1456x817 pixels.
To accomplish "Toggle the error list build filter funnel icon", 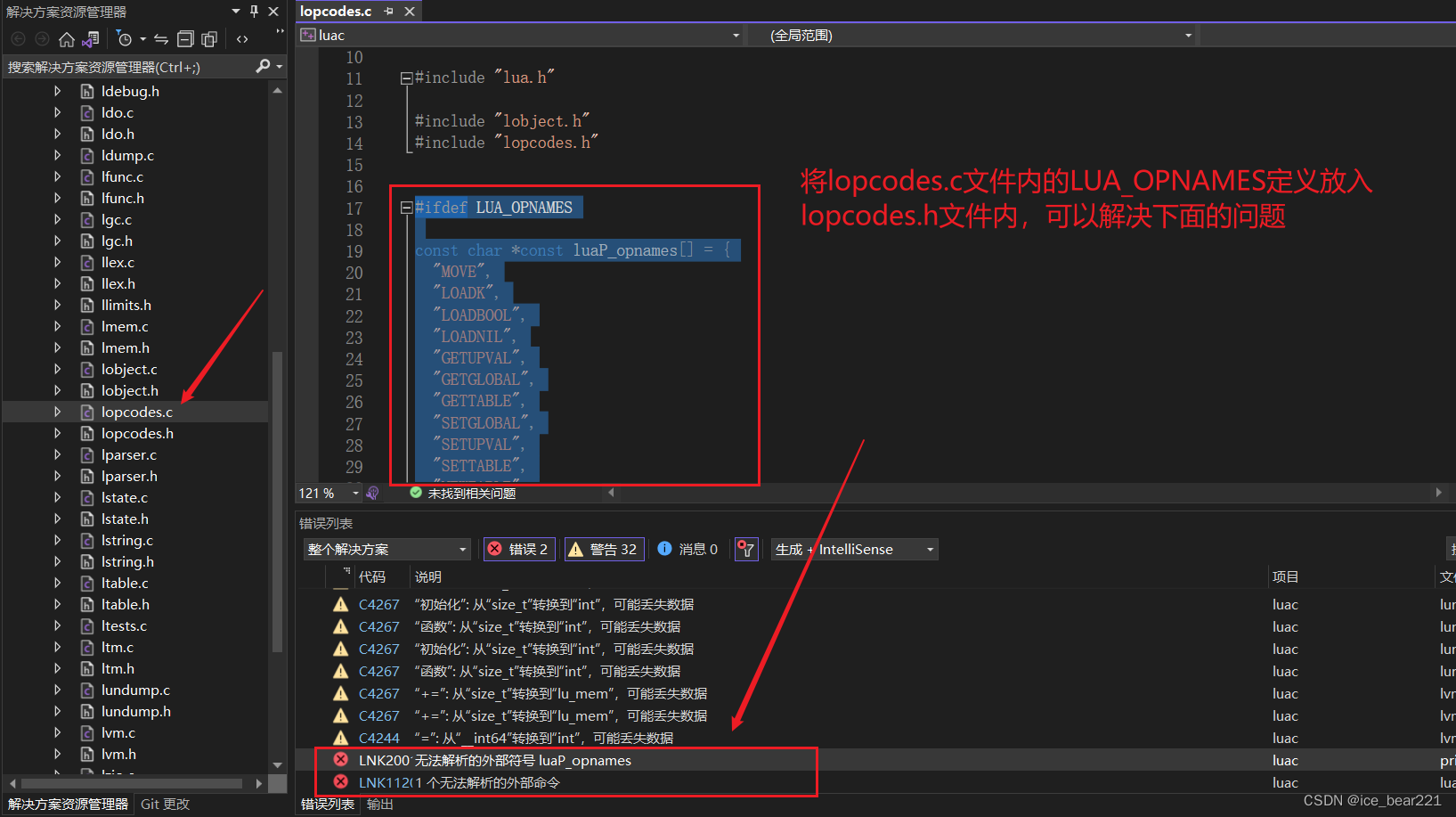I will 746,550.
